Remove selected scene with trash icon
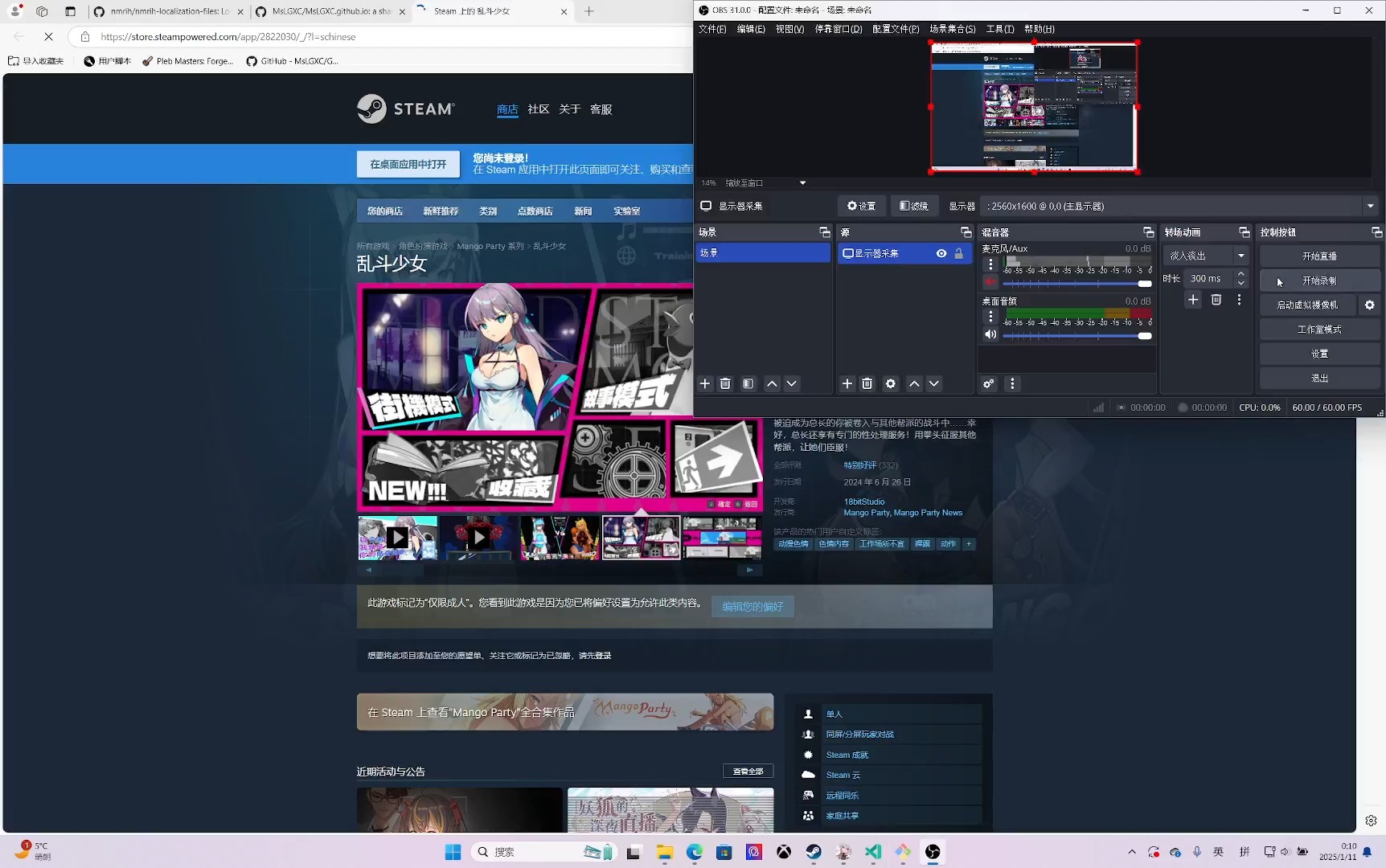The width and height of the screenshot is (1386, 868). 725,383
